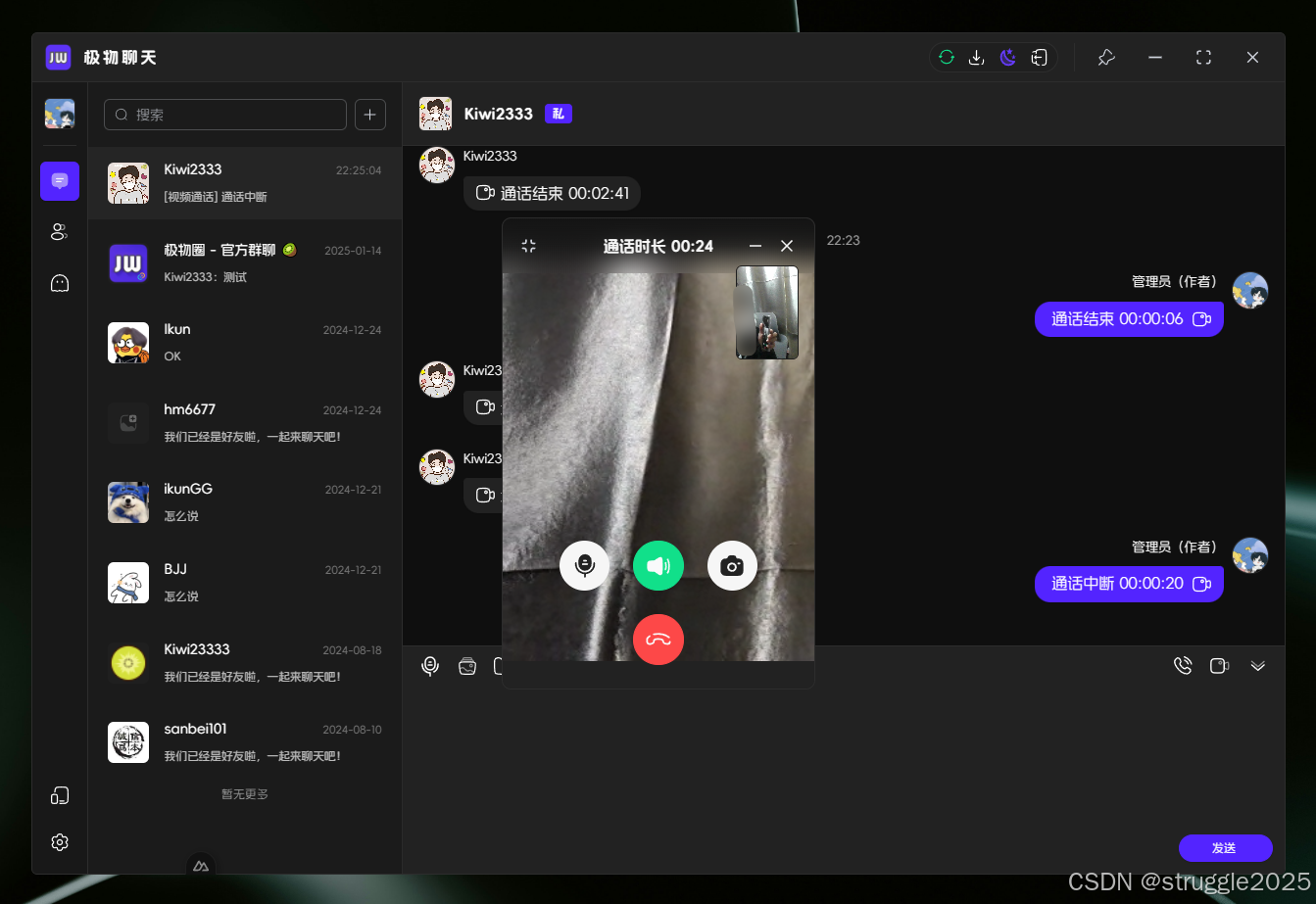The width and height of the screenshot is (1316, 904).
Task: Click the 极物聊天 app logo
Action: click(59, 58)
